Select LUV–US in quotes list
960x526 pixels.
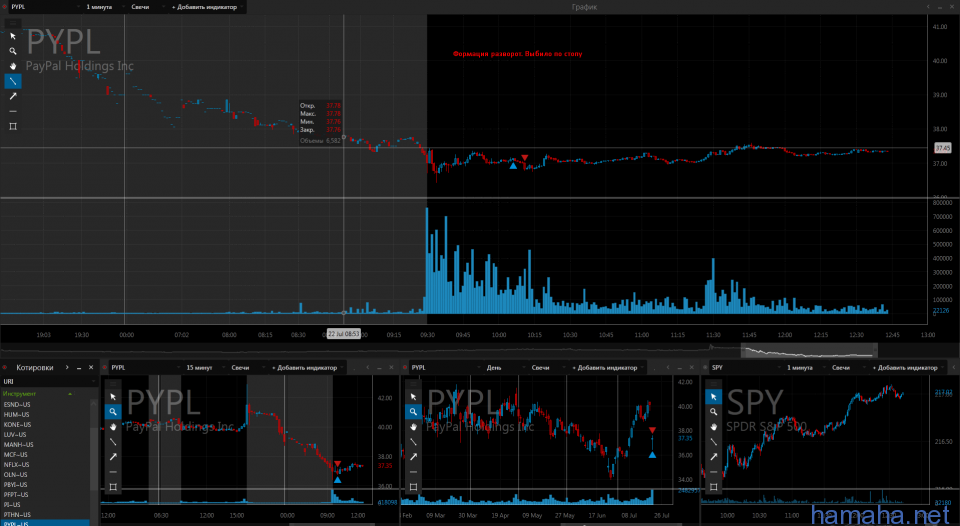click(45, 435)
